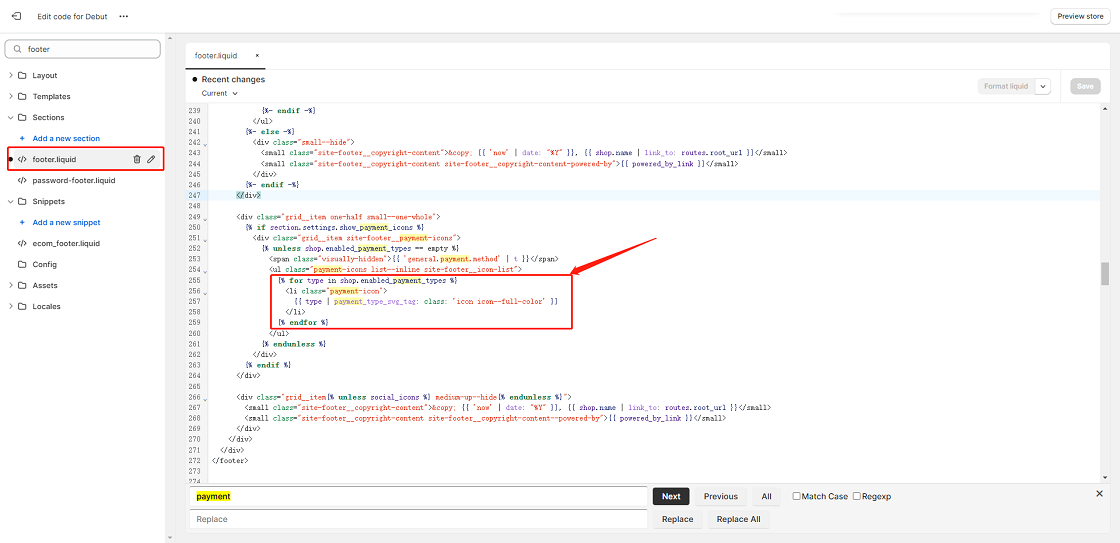
Task: Collapse the Sections folder
Action: click(10, 117)
